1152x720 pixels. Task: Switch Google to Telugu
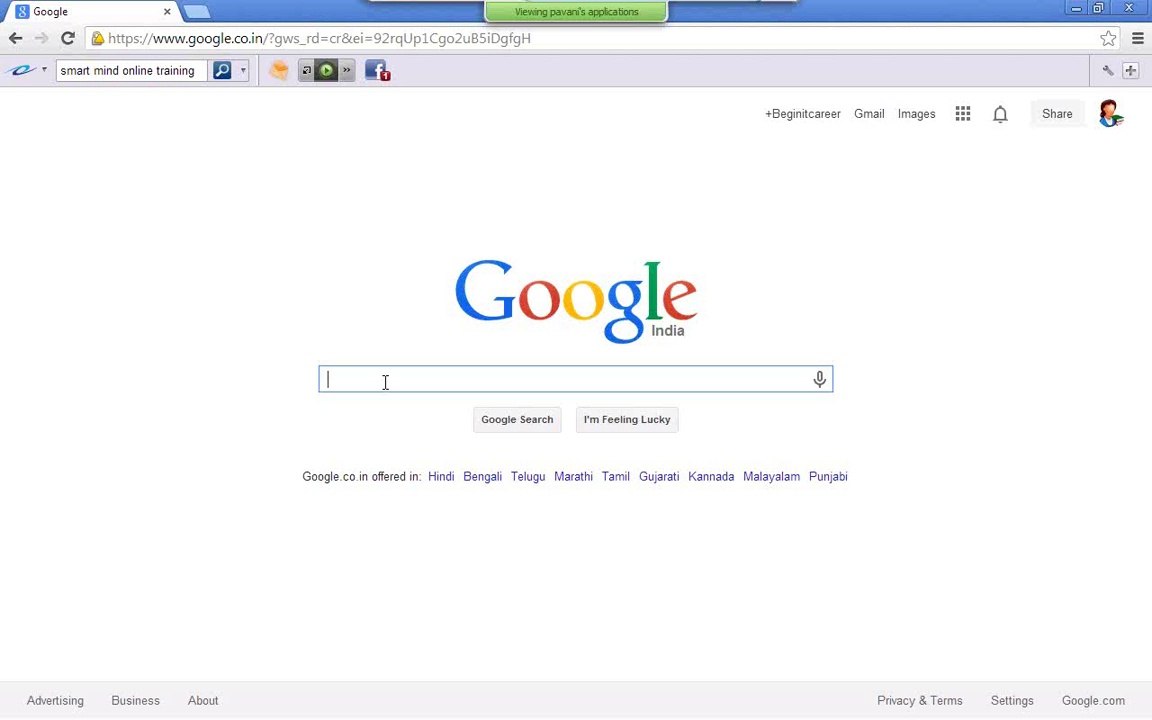click(x=528, y=477)
